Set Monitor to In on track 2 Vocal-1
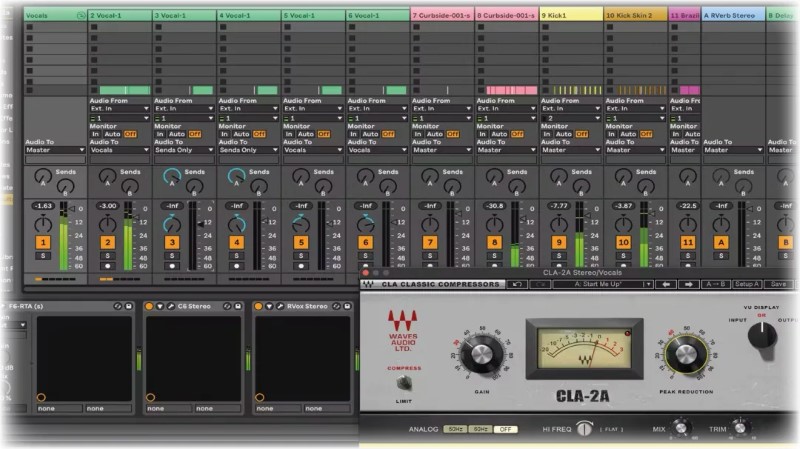800x449 pixels. click(95, 134)
